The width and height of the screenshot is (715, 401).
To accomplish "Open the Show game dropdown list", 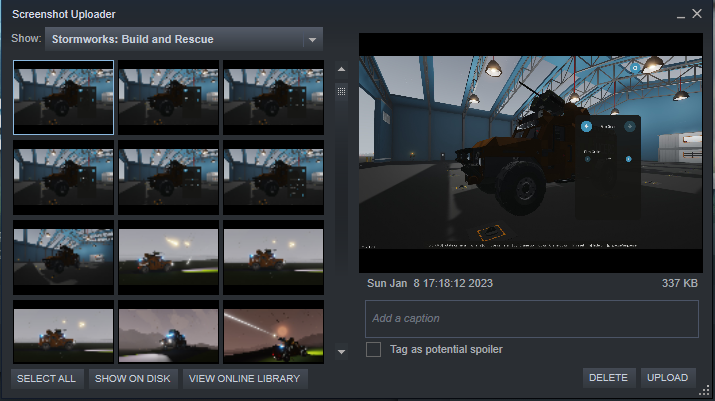I will pos(184,39).
